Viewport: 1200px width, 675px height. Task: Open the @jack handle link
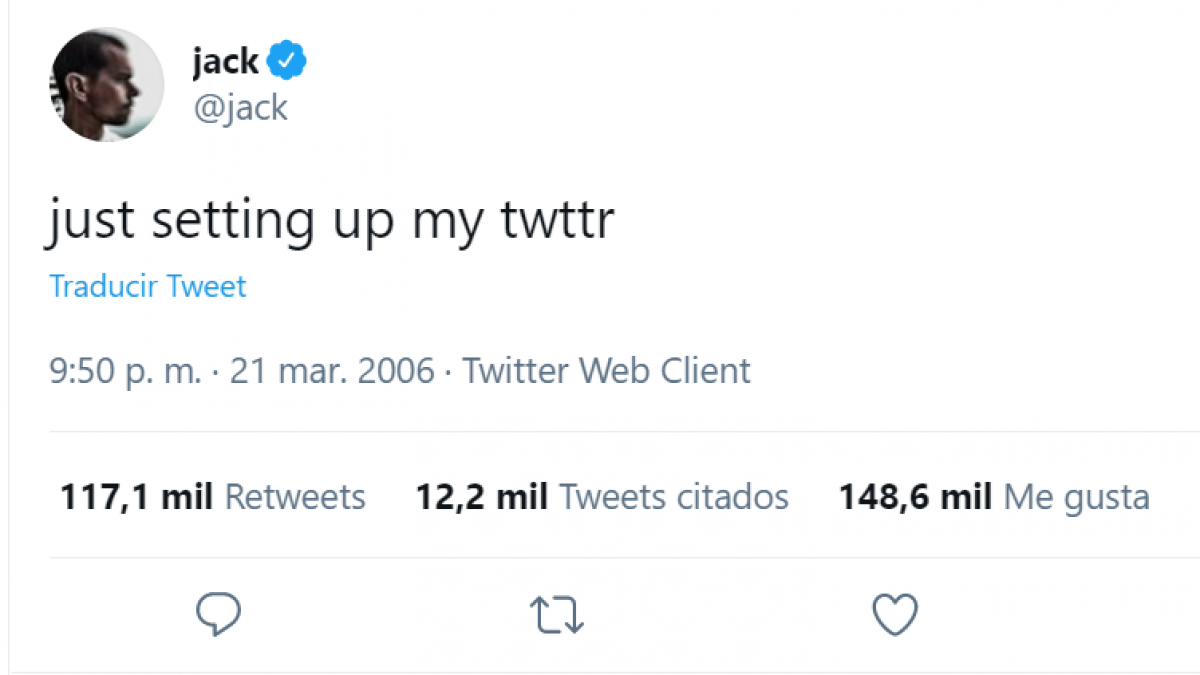[240, 106]
